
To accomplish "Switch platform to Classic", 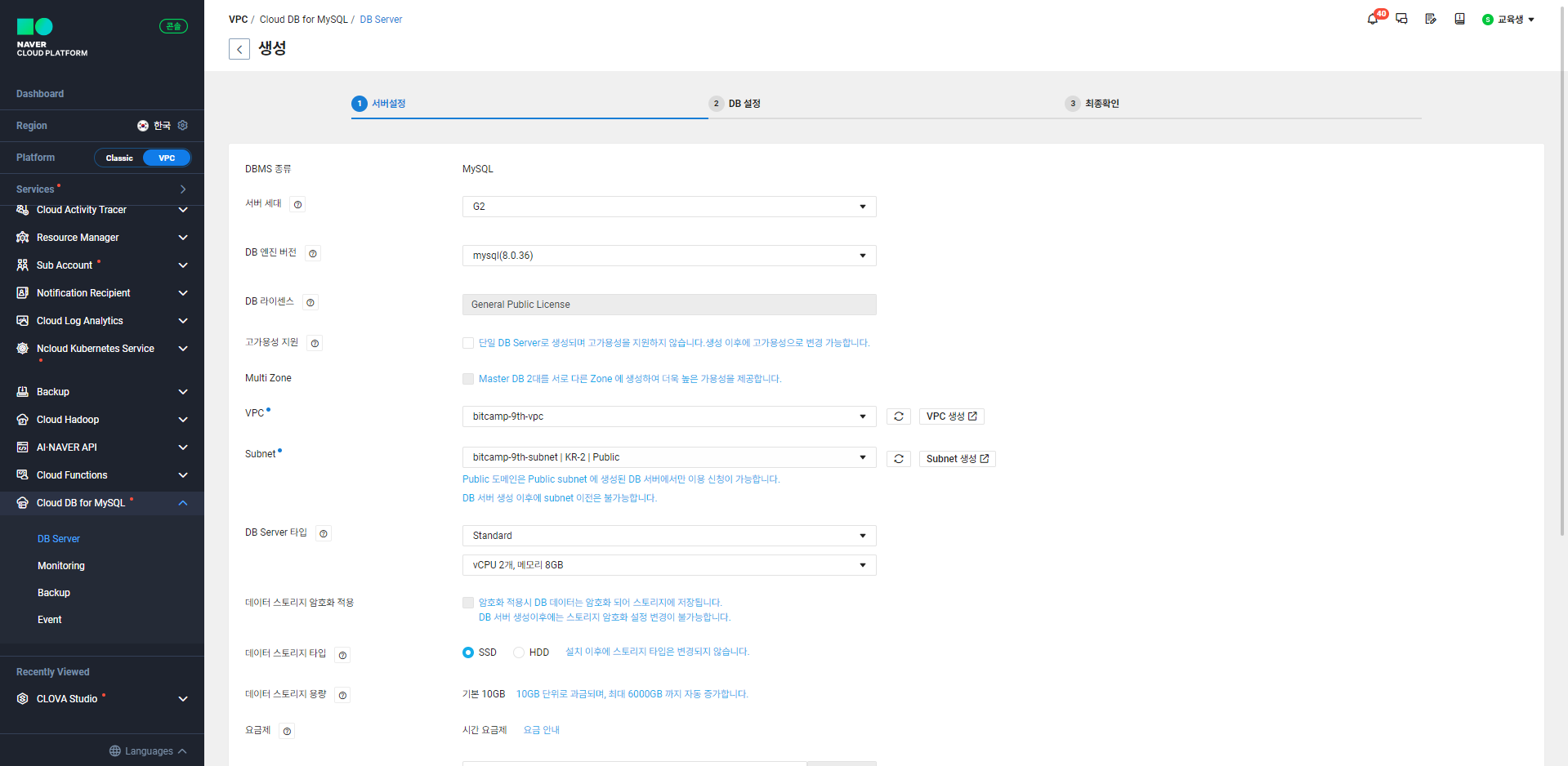I will [119, 158].
